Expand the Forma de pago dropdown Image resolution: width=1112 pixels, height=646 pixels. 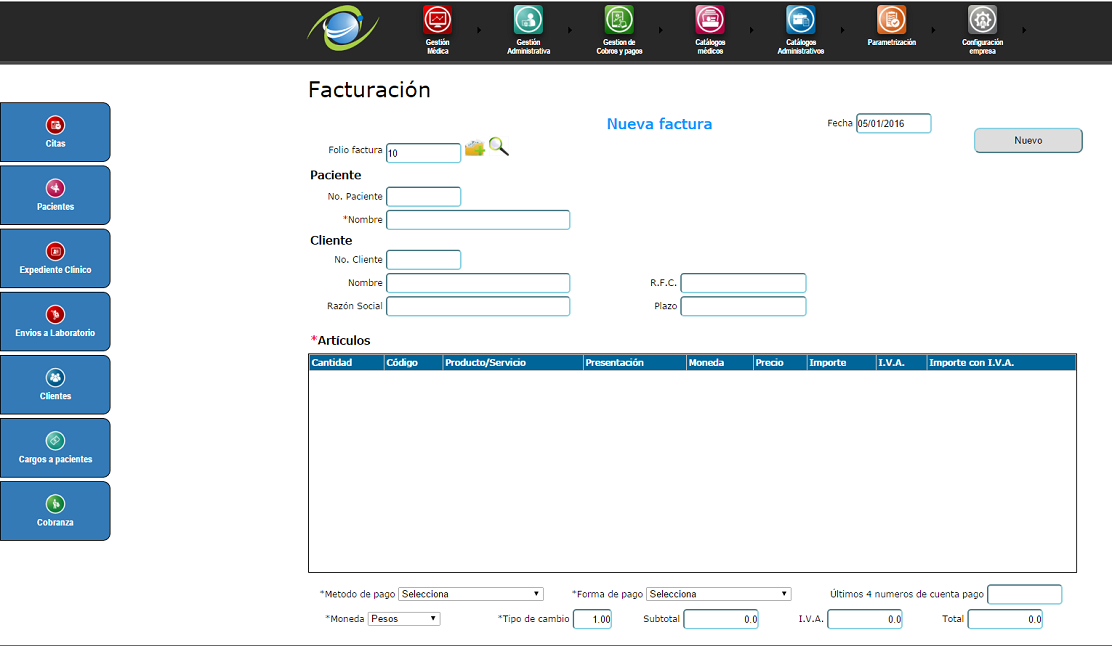[x=719, y=594]
